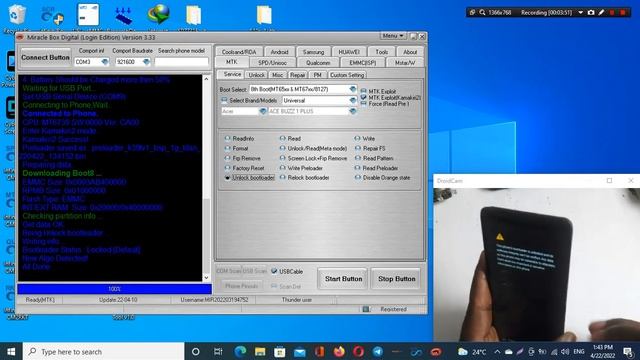The width and height of the screenshot is (640, 360).
Task: Open Microsoft Edge from the taskbar
Action: pyautogui.click(x=240, y=351)
